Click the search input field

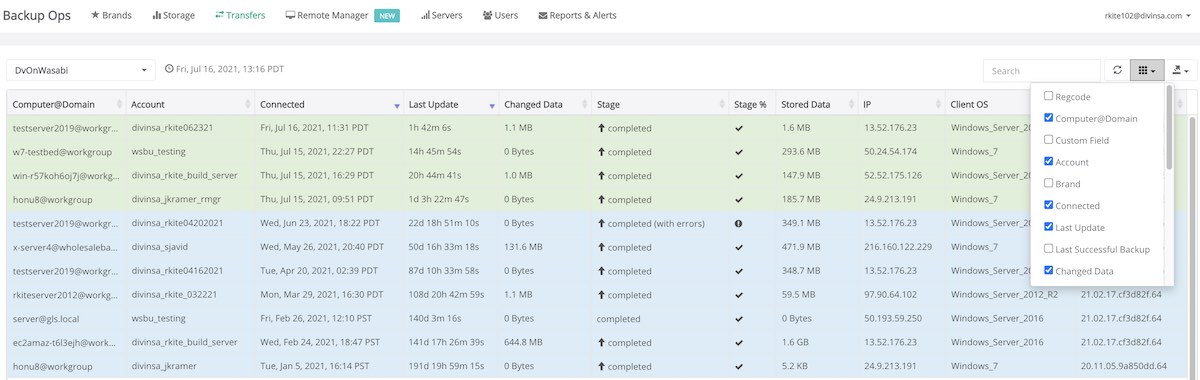[1043, 71]
